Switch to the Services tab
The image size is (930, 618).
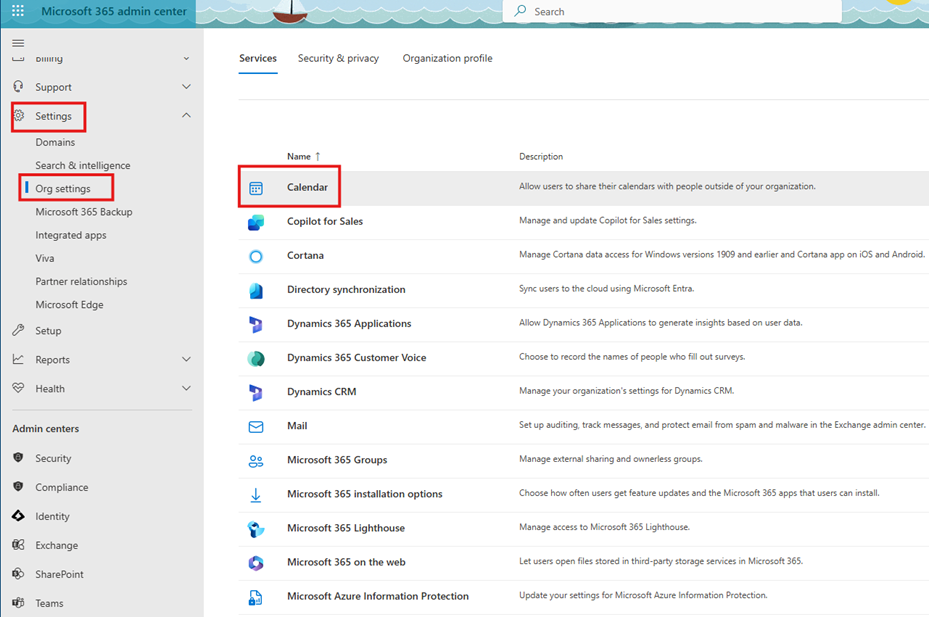click(x=258, y=58)
